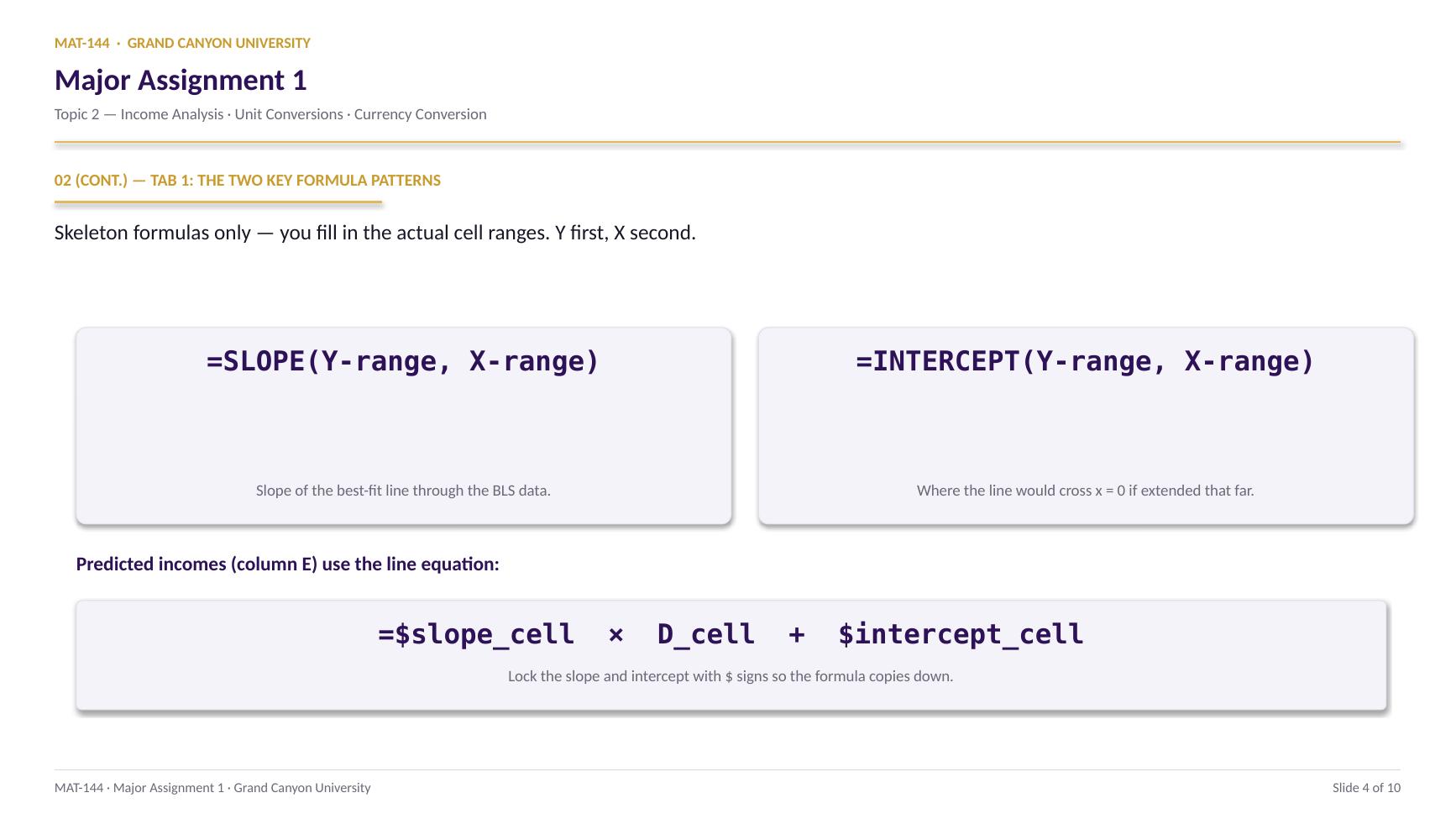Select the =SLOPE(Y-range, X-range) formula text
The image size is (1456, 819).
403,361
